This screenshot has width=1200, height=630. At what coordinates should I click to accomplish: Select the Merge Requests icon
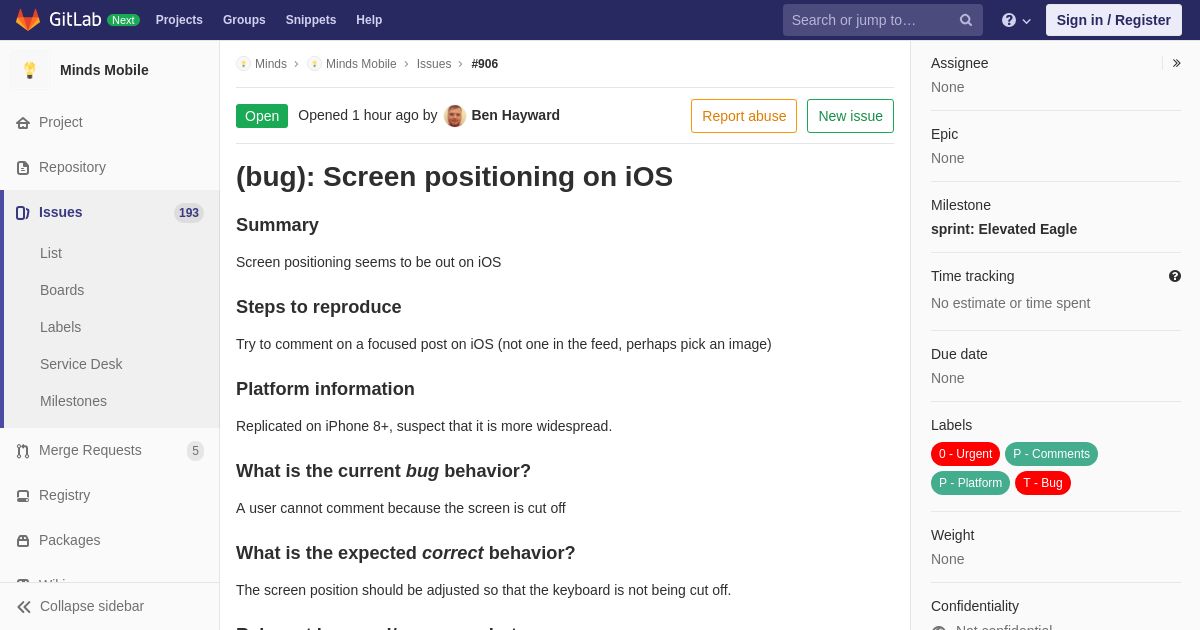click(23, 451)
